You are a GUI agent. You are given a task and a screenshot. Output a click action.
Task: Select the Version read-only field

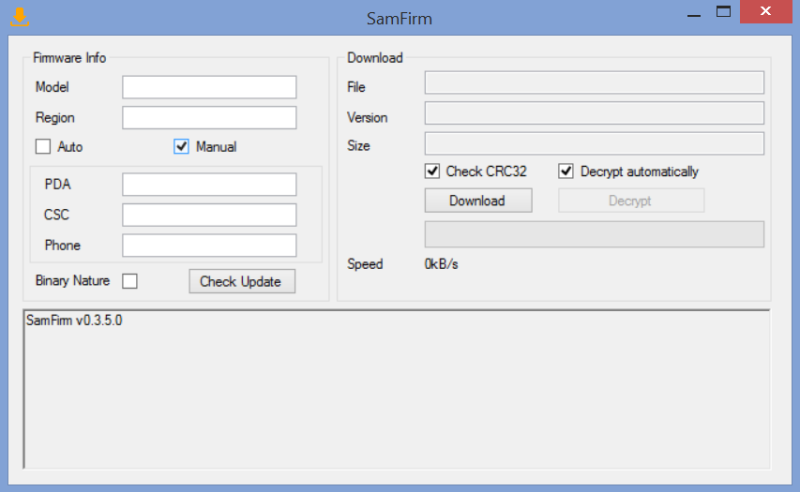point(594,113)
